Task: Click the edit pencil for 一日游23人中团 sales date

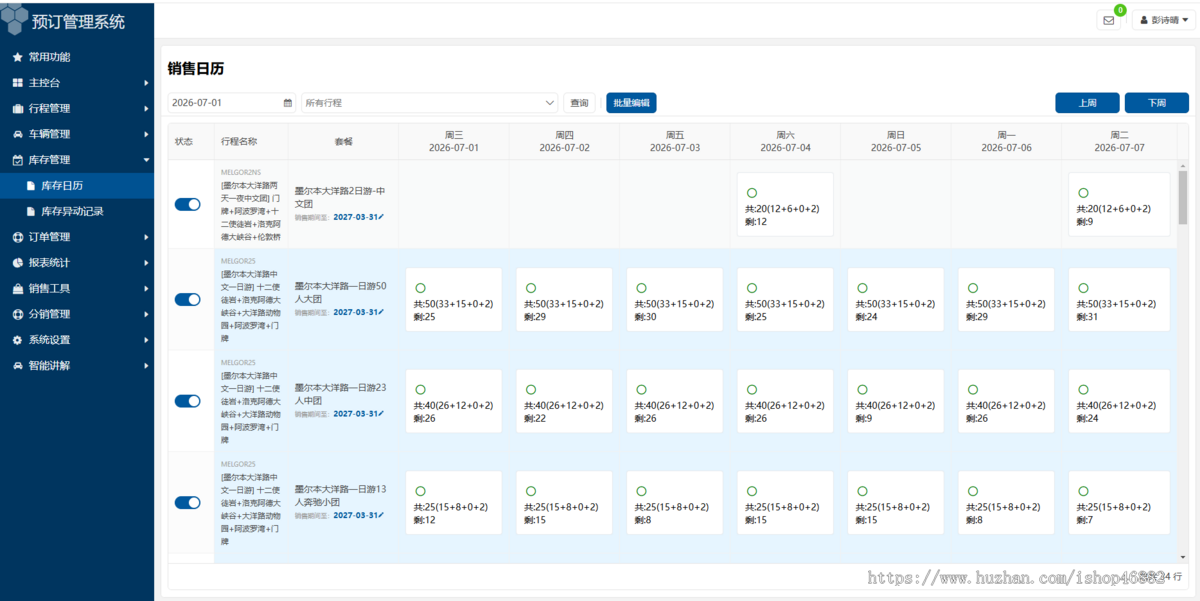Action: click(381, 414)
